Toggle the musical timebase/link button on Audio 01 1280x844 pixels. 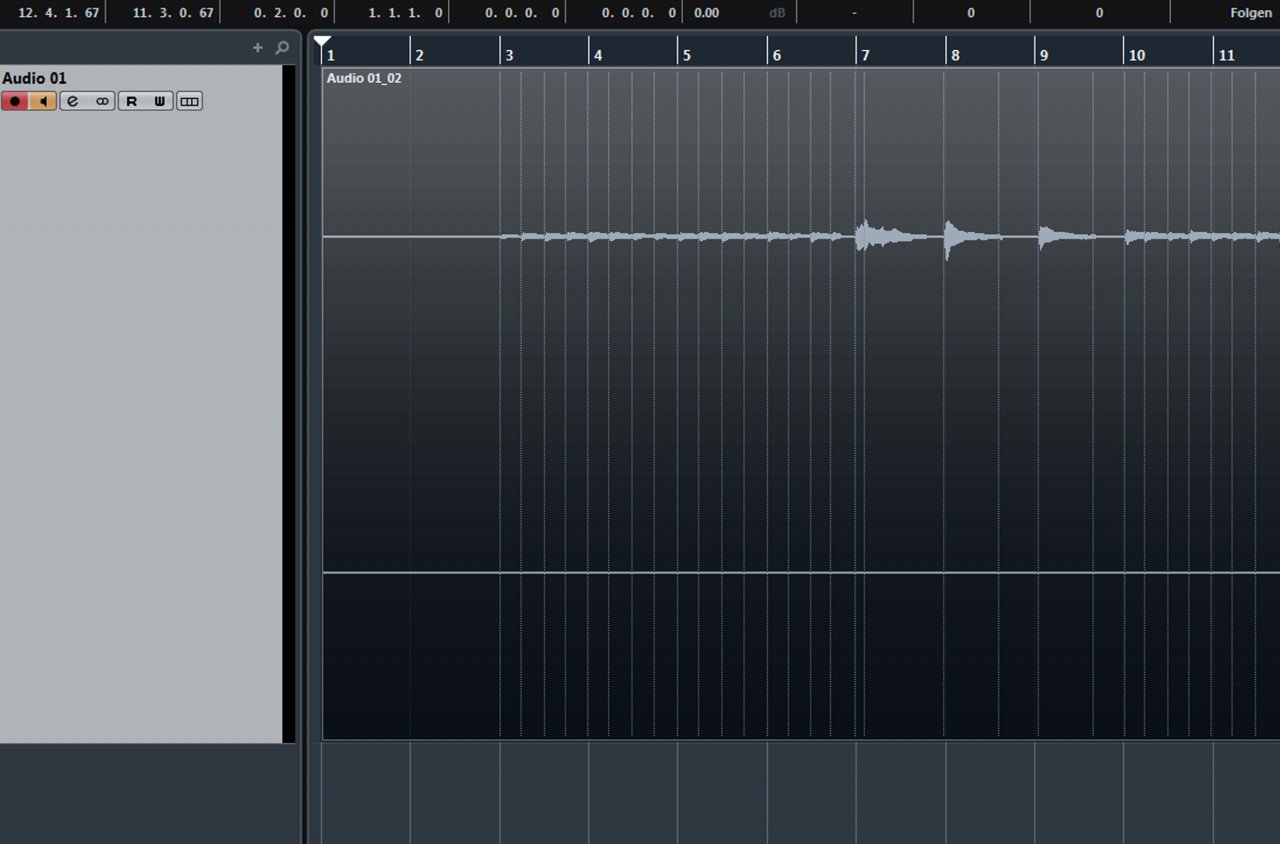(x=101, y=101)
